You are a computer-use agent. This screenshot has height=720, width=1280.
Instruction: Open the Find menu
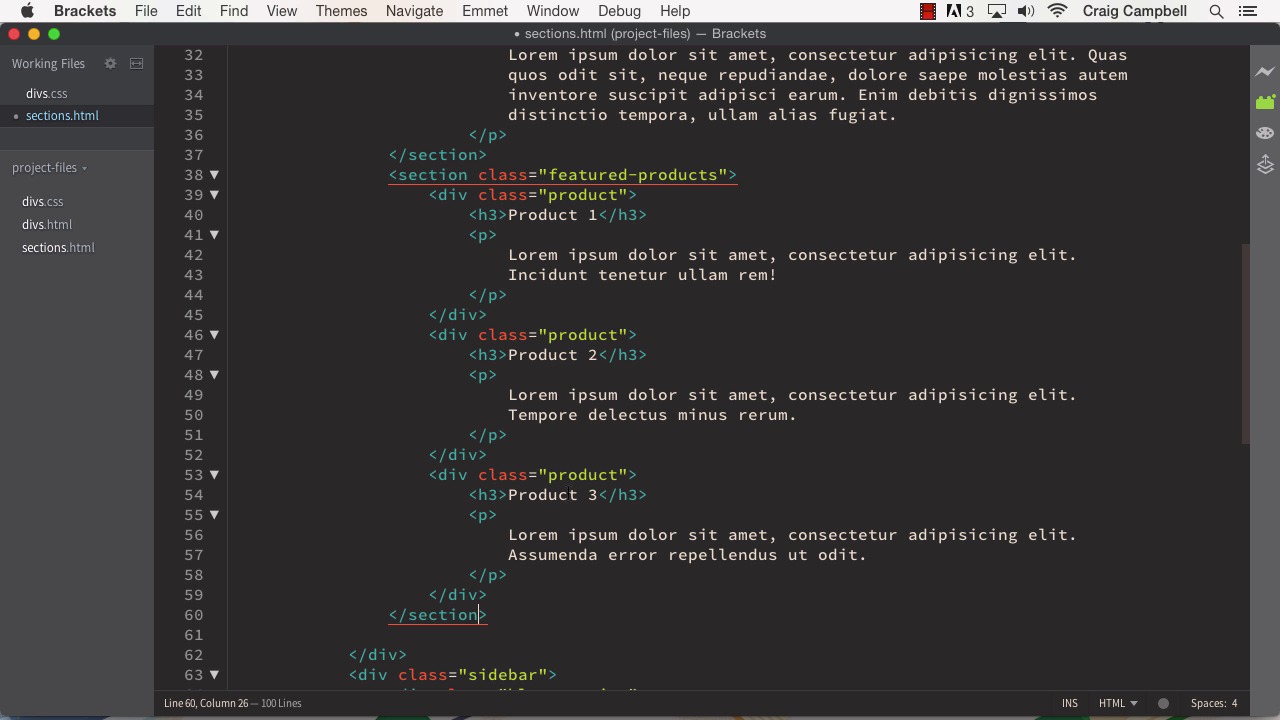pyautogui.click(x=234, y=11)
